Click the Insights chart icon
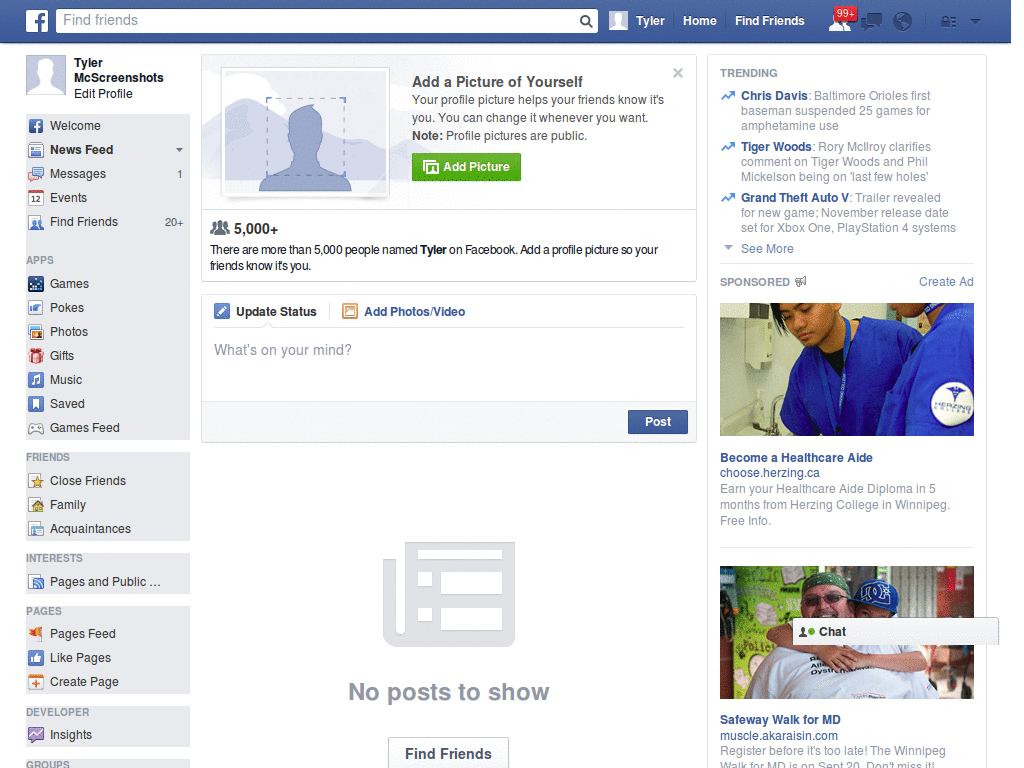The width and height of the screenshot is (1024, 768). click(36, 735)
